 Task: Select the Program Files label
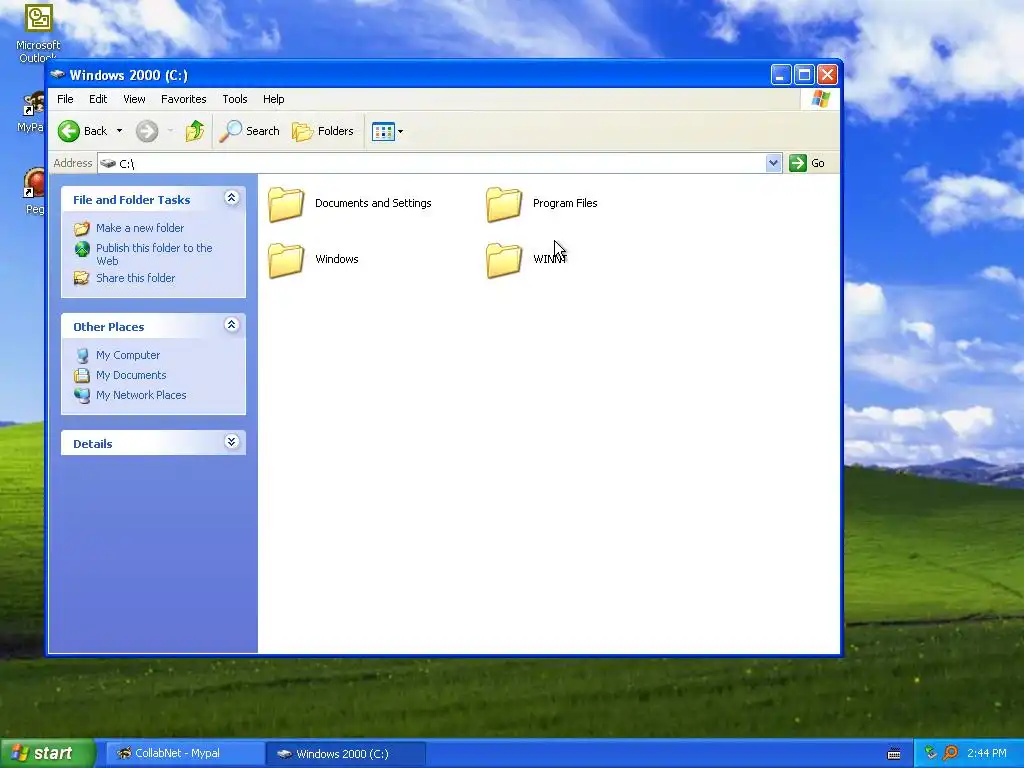(x=565, y=203)
